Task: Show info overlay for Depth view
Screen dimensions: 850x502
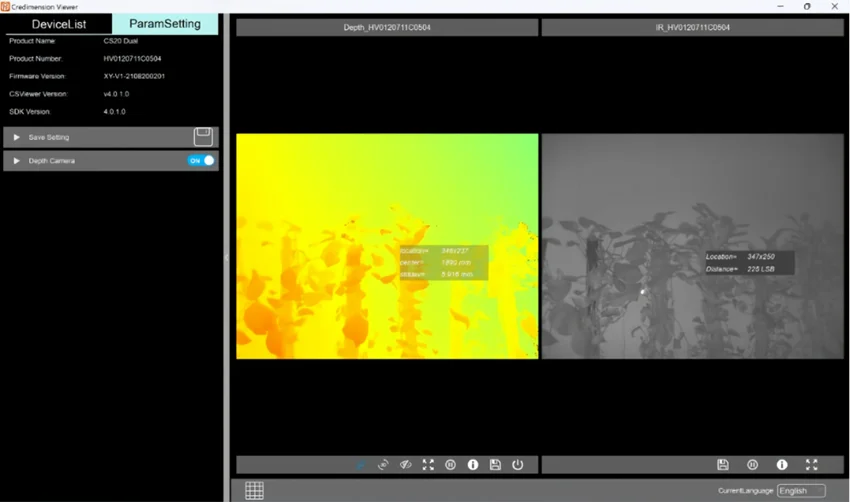Action: (473, 465)
